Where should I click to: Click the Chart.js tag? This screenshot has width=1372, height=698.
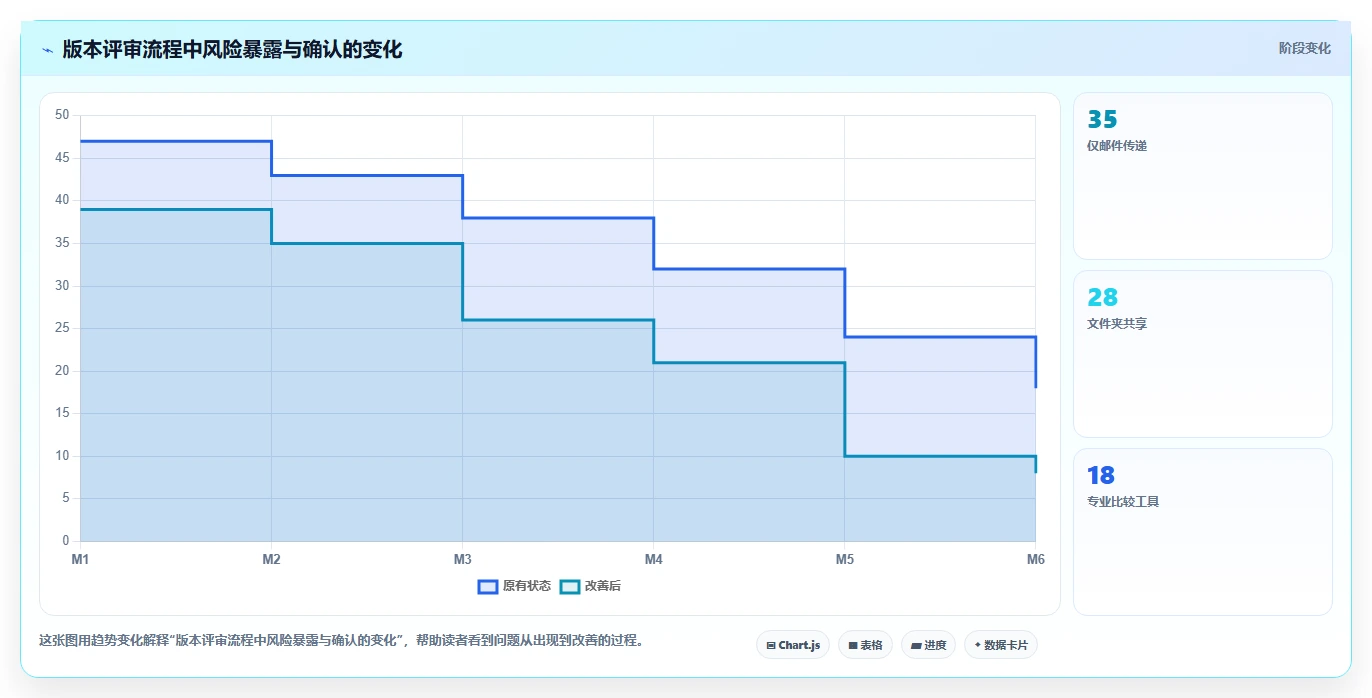pos(793,645)
